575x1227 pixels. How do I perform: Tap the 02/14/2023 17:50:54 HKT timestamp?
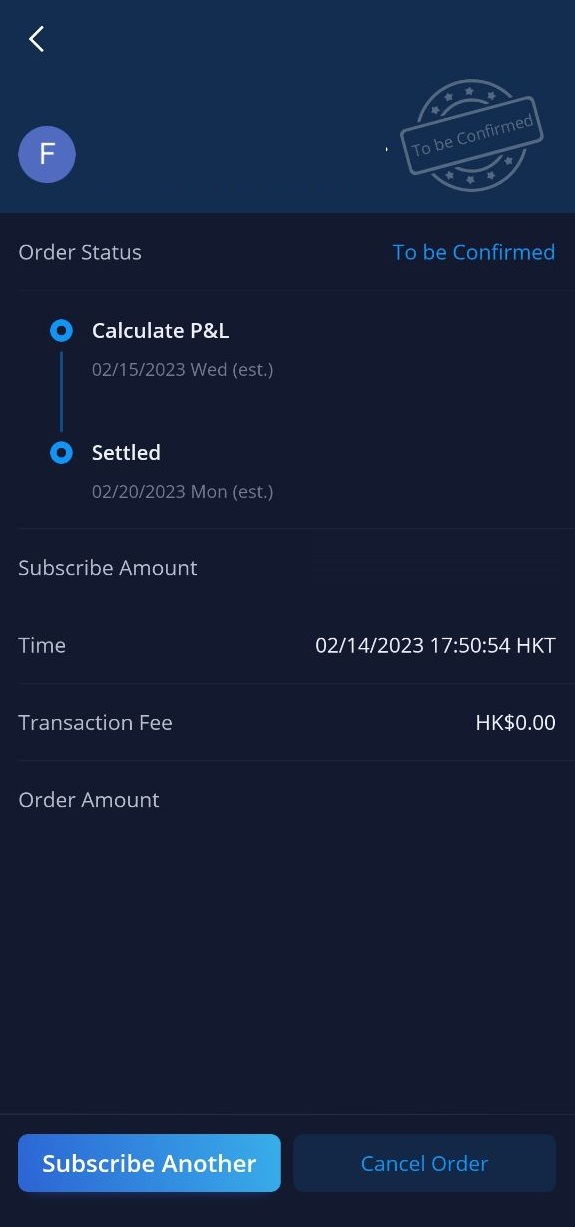pyautogui.click(x=436, y=645)
